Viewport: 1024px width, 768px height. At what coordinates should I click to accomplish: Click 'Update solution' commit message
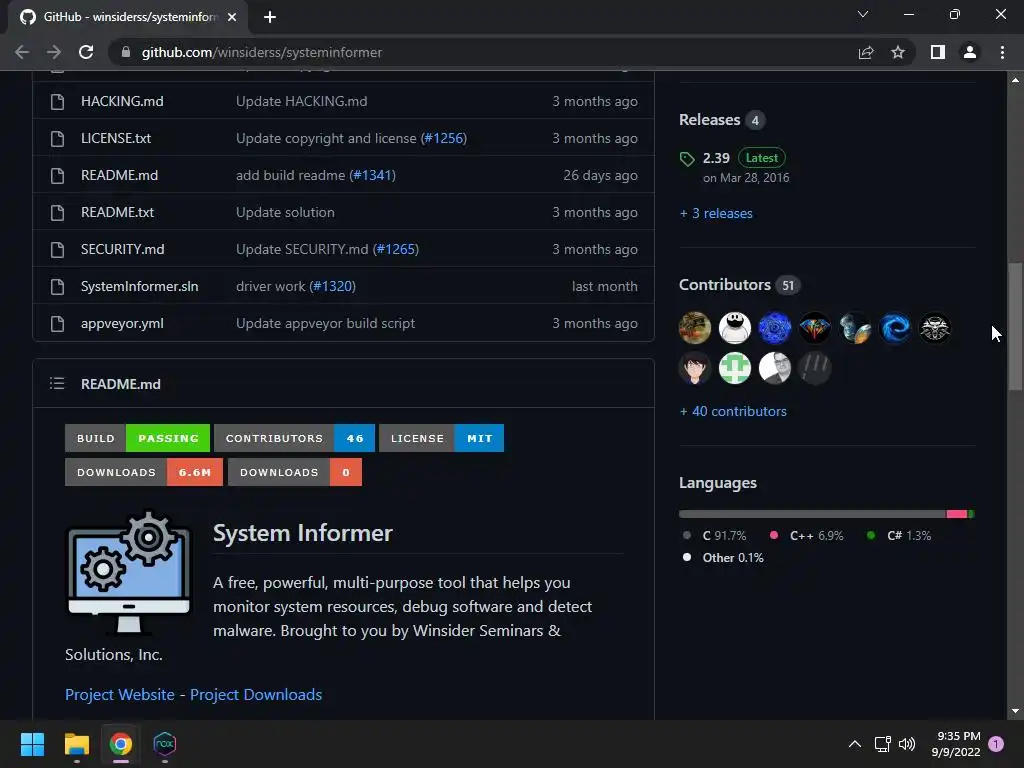tap(285, 212)
